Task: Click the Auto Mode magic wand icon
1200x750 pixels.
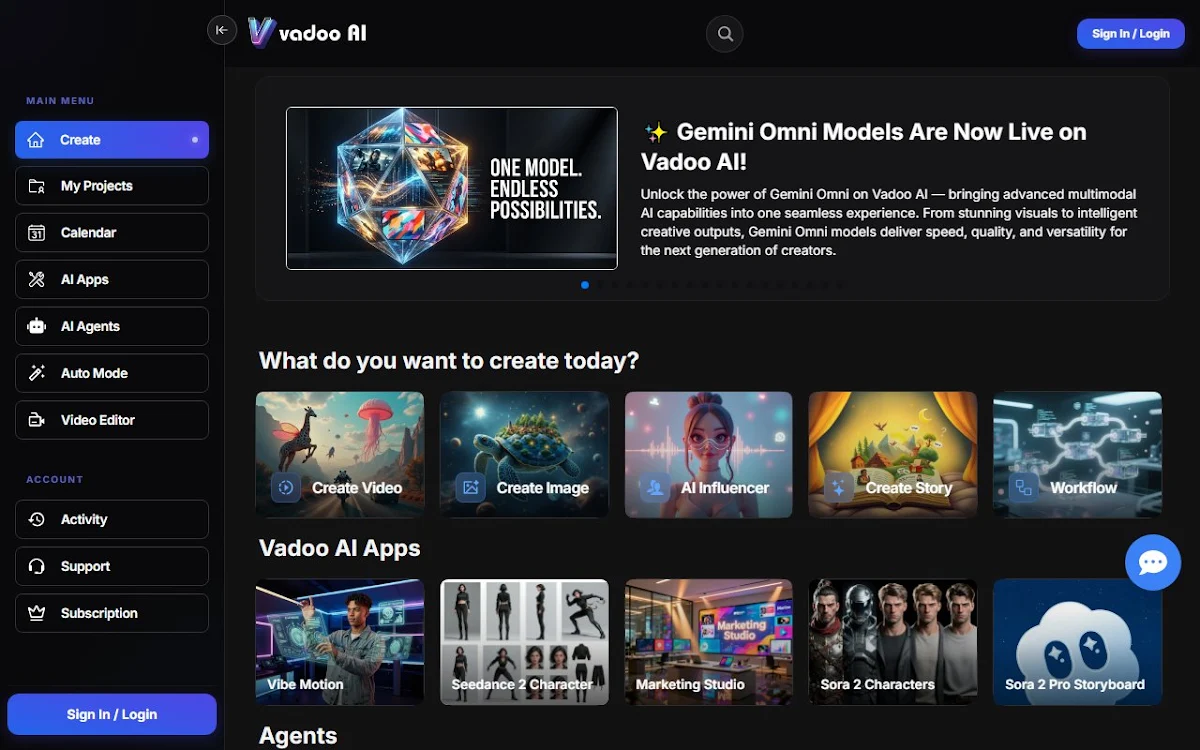Action: coord(37,373)
